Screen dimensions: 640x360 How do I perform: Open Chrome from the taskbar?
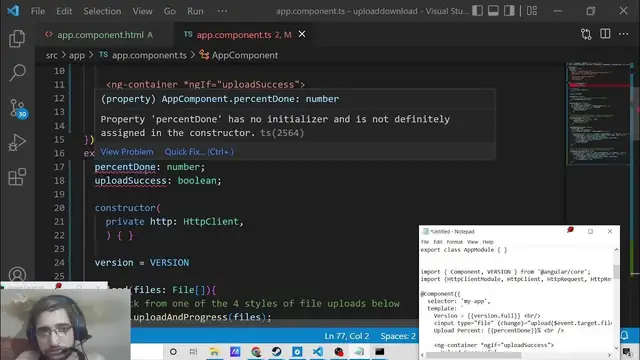click(x=256, y=351)
